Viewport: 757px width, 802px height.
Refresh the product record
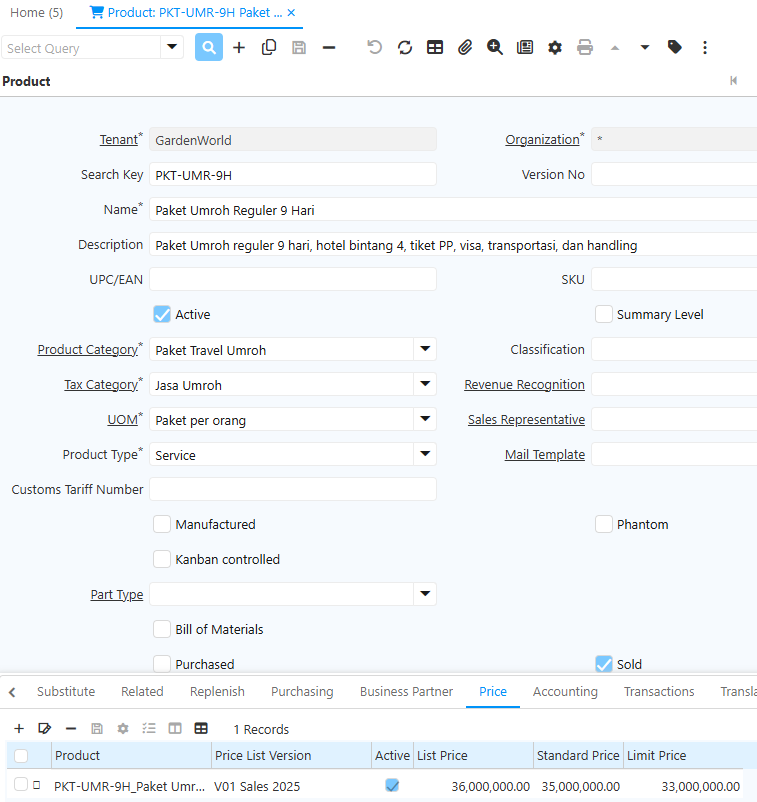pyautogui.click(x=405, y=47)
